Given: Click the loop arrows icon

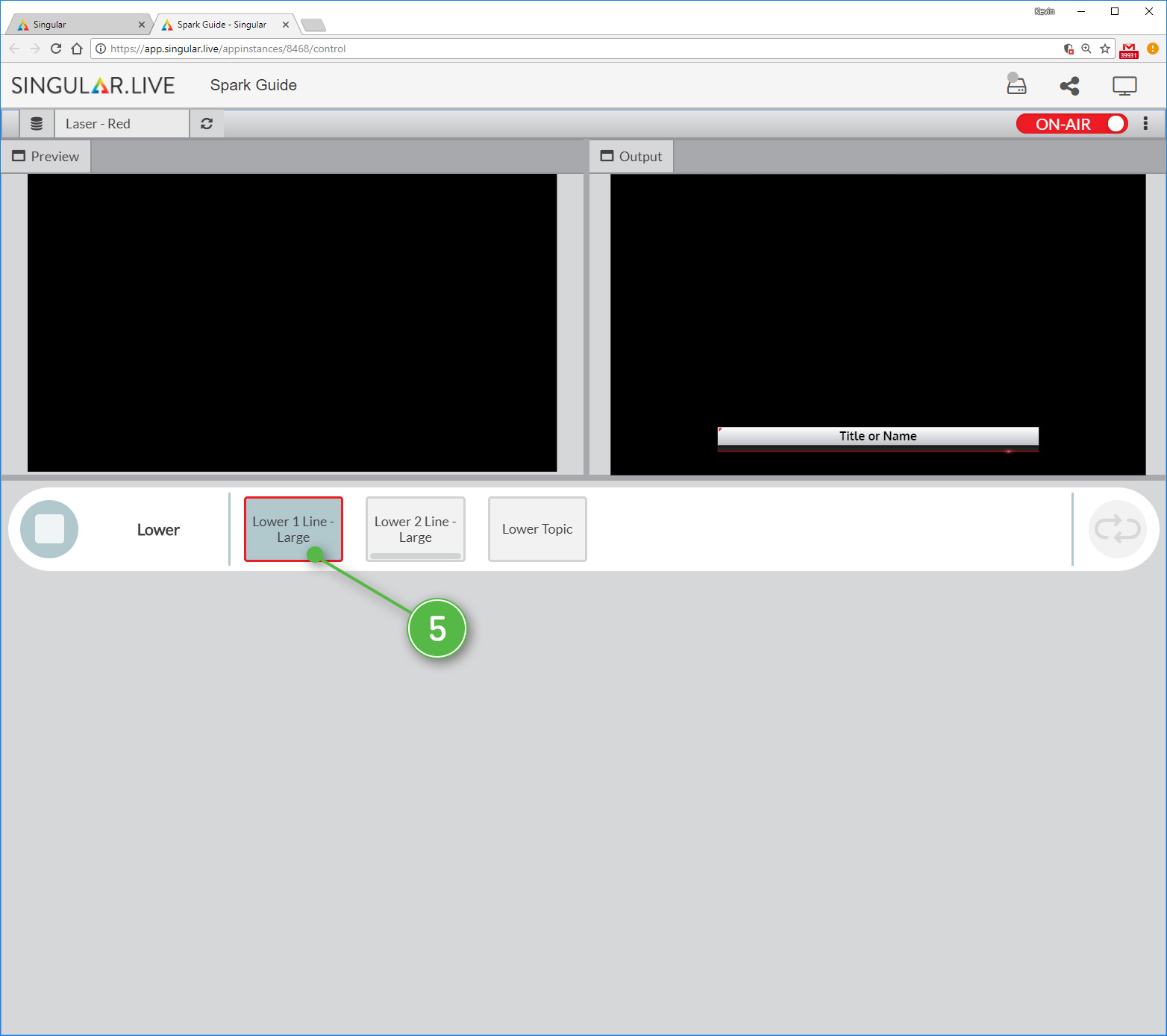Looking at the screenshot, I should point(1117,529).
